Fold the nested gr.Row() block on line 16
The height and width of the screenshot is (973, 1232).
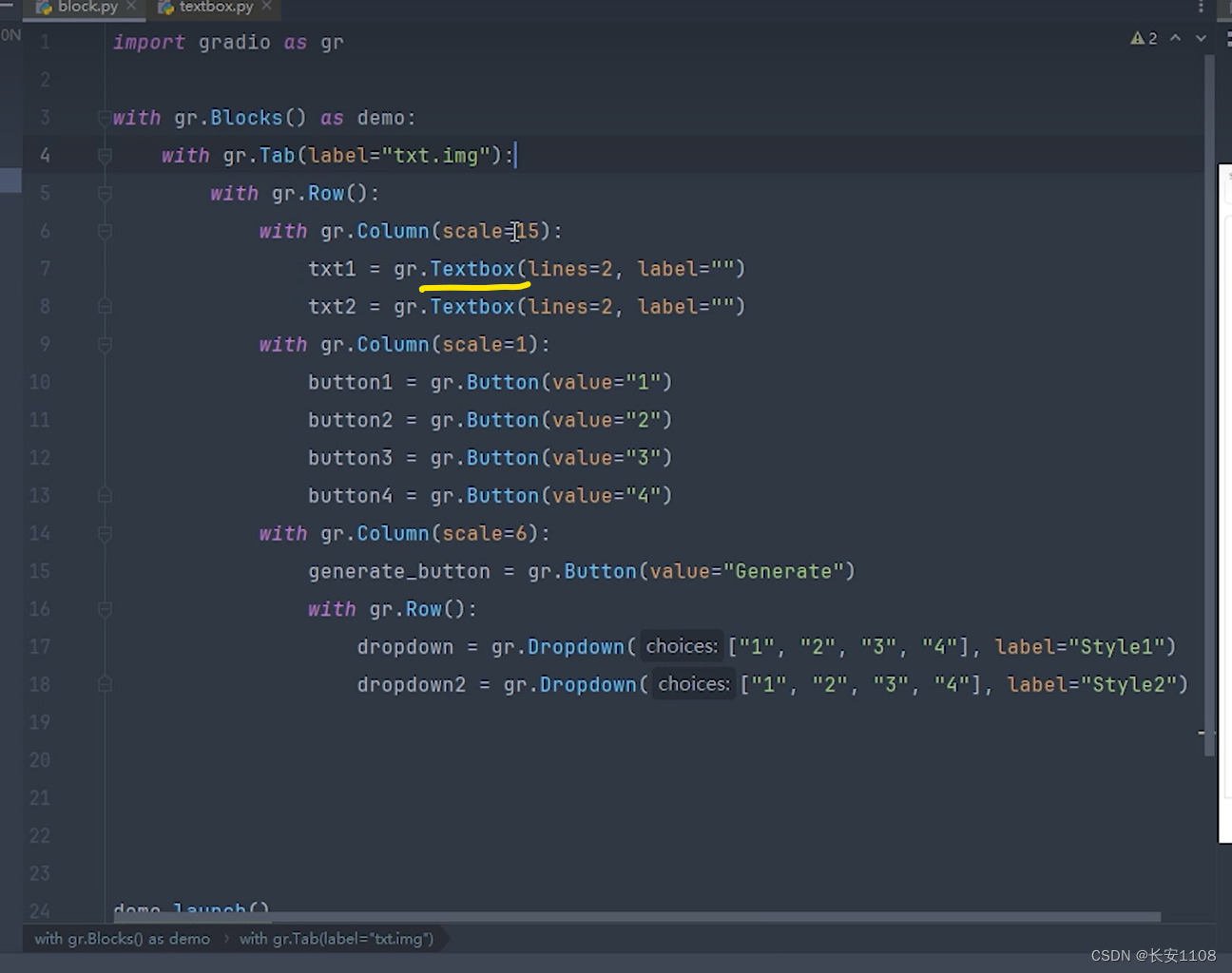[x=105, y=609]
